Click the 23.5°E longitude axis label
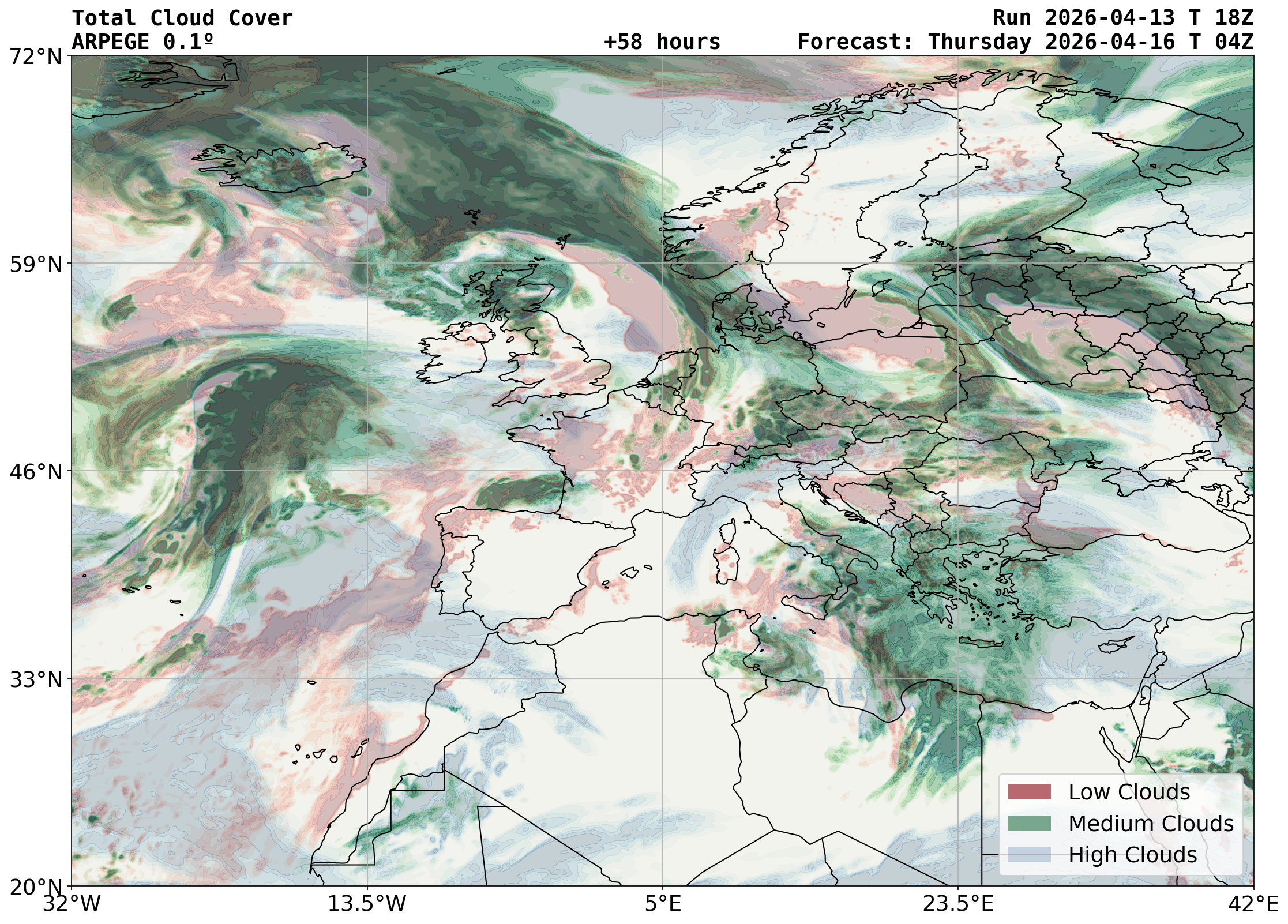1288x924 pixels. click(x=958, y=903)
